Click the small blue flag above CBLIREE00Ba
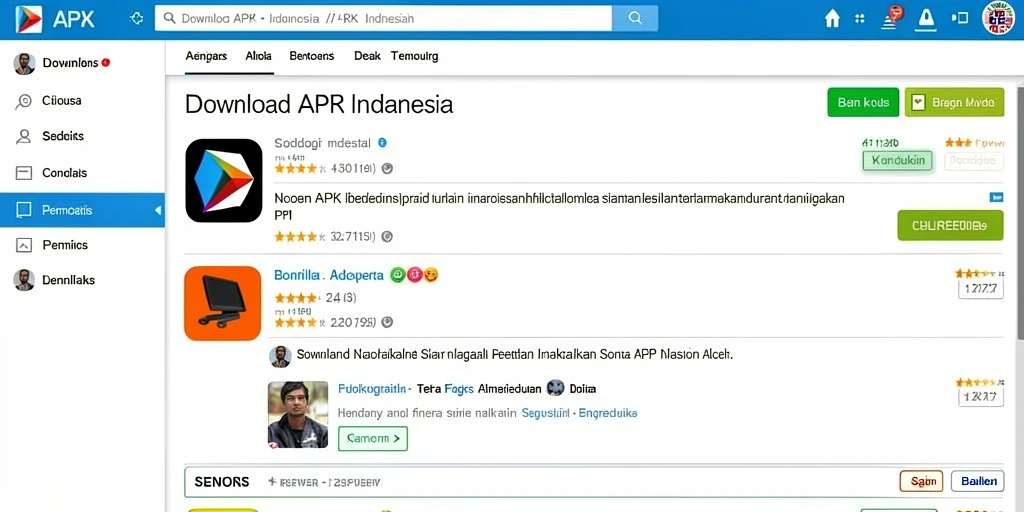Screen dimensions: 1024x512 point(997,197)
